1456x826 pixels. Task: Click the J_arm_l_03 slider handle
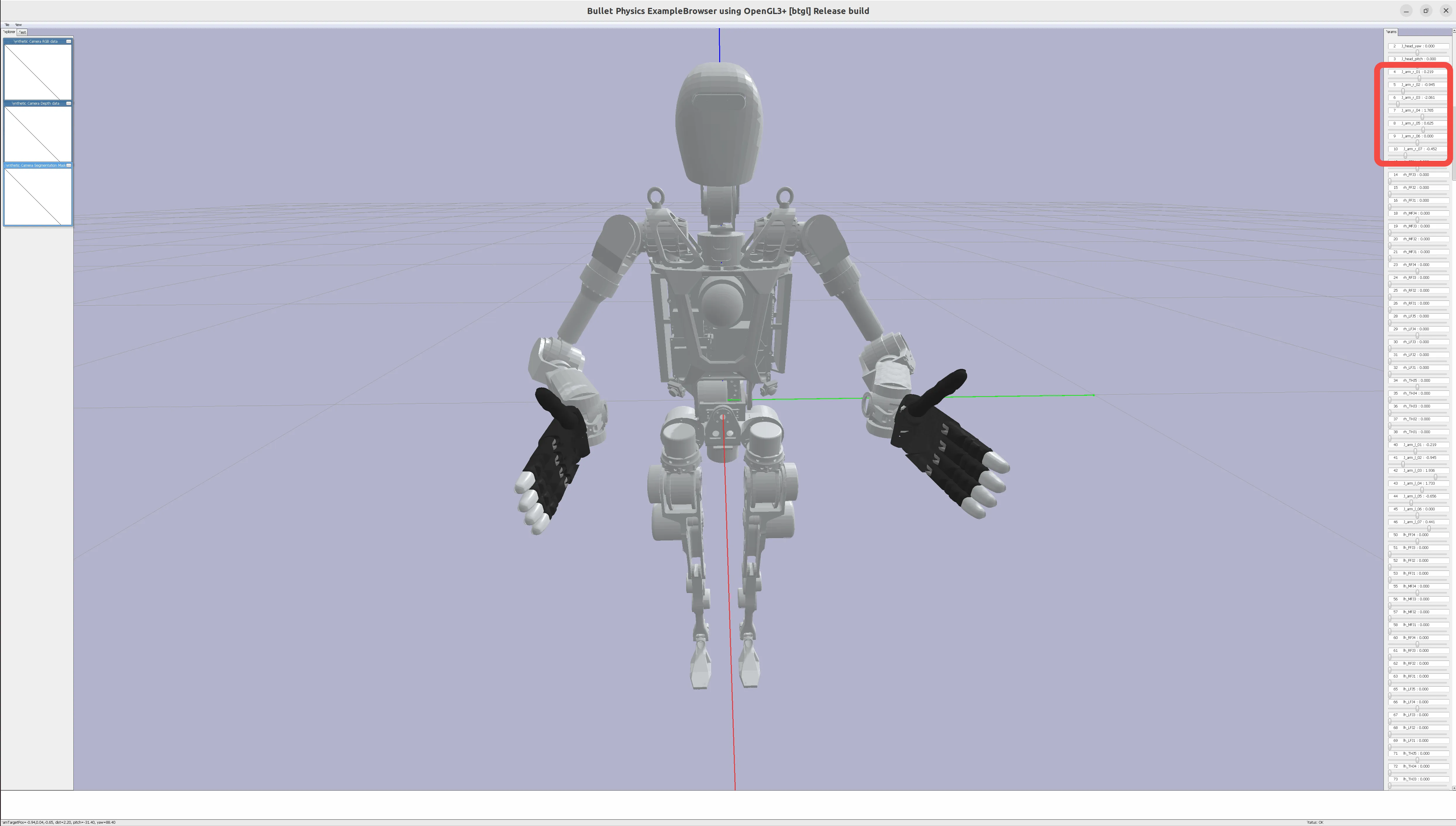point(1436,477)
